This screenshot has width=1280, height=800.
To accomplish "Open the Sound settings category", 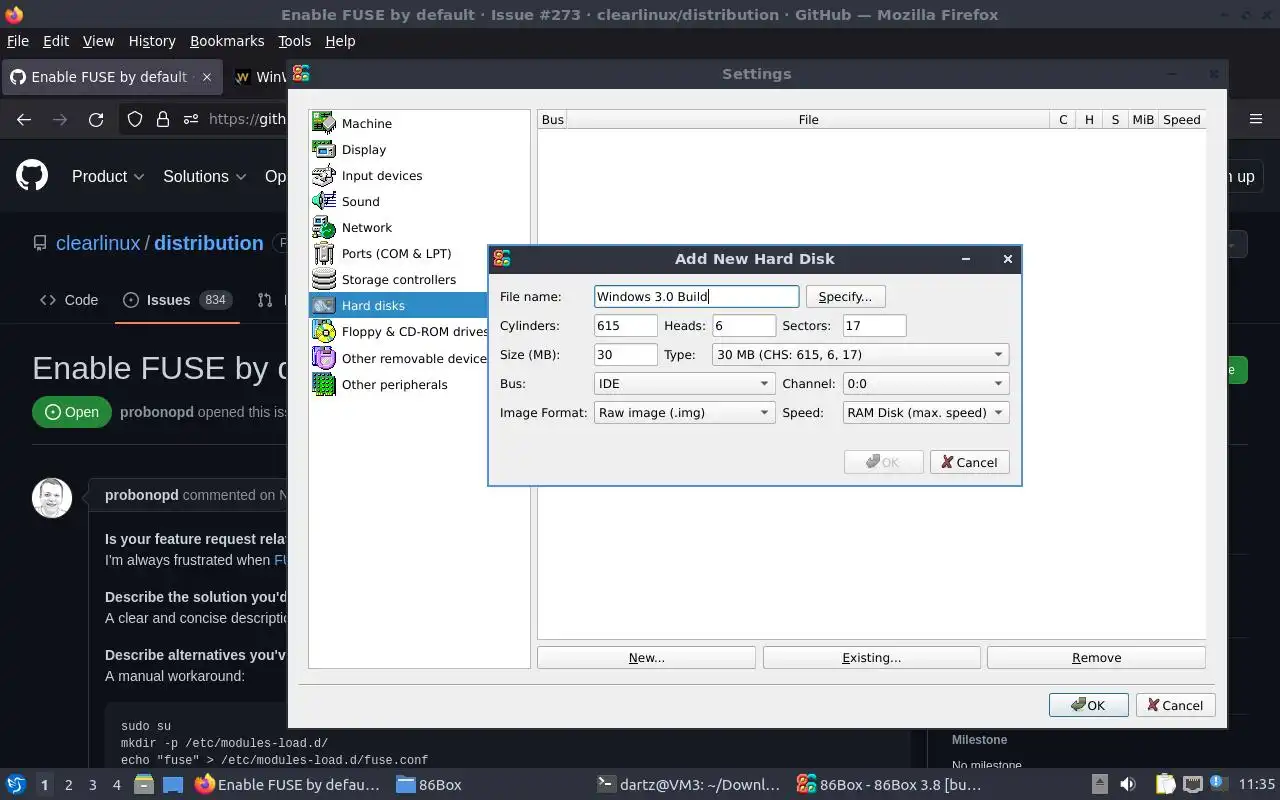I will pos(360,201).
